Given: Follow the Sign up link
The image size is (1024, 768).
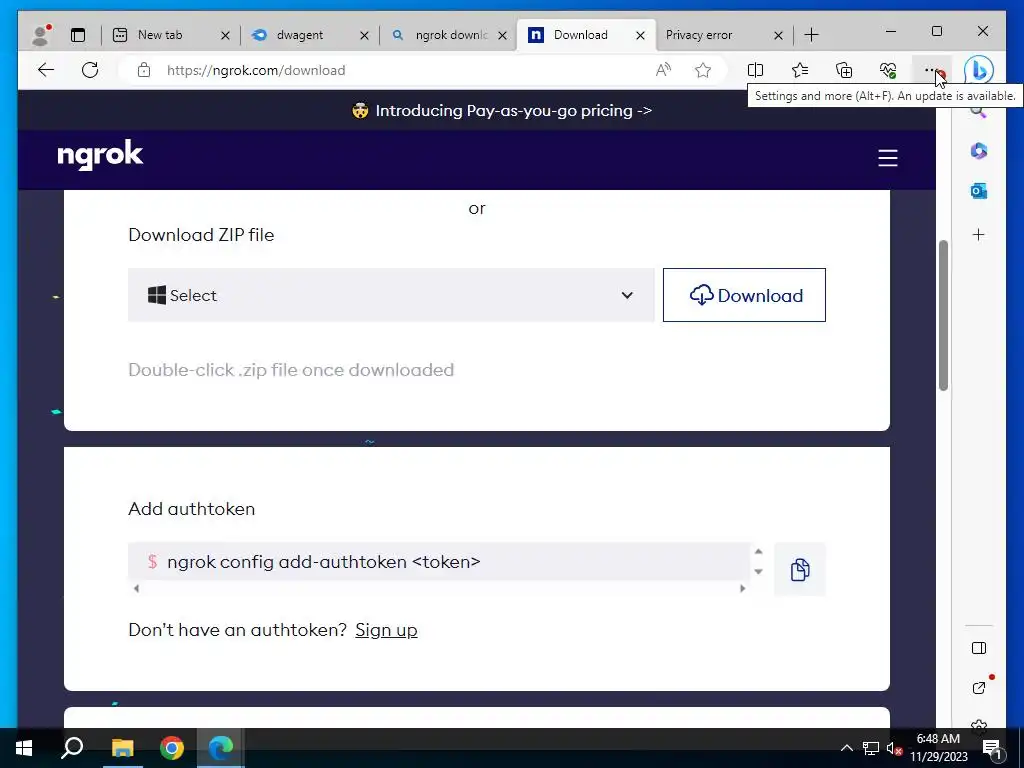Looking at the screenshot, I should tap(386, 630).
